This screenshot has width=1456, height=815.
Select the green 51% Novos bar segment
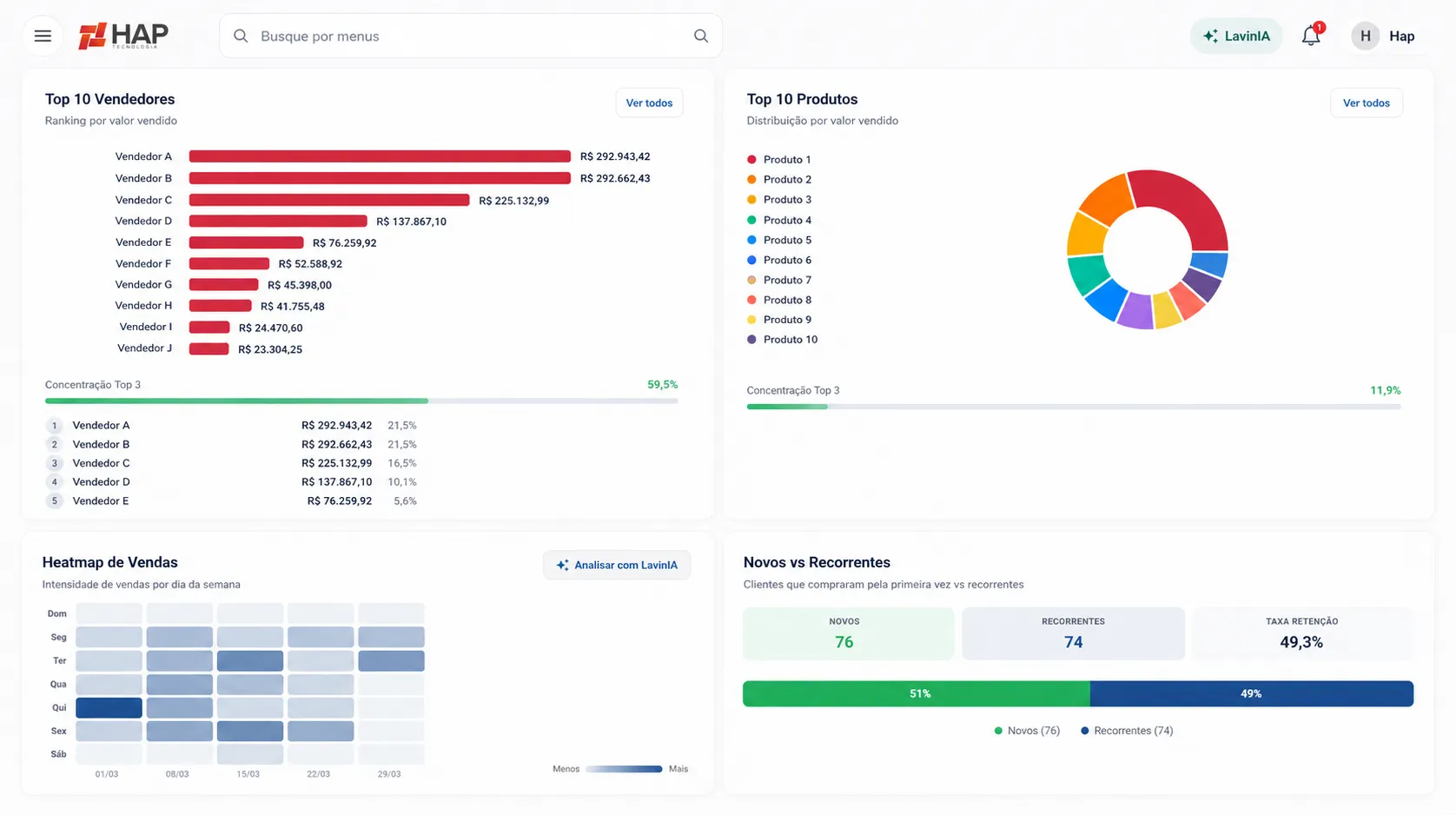pos(917,693)
